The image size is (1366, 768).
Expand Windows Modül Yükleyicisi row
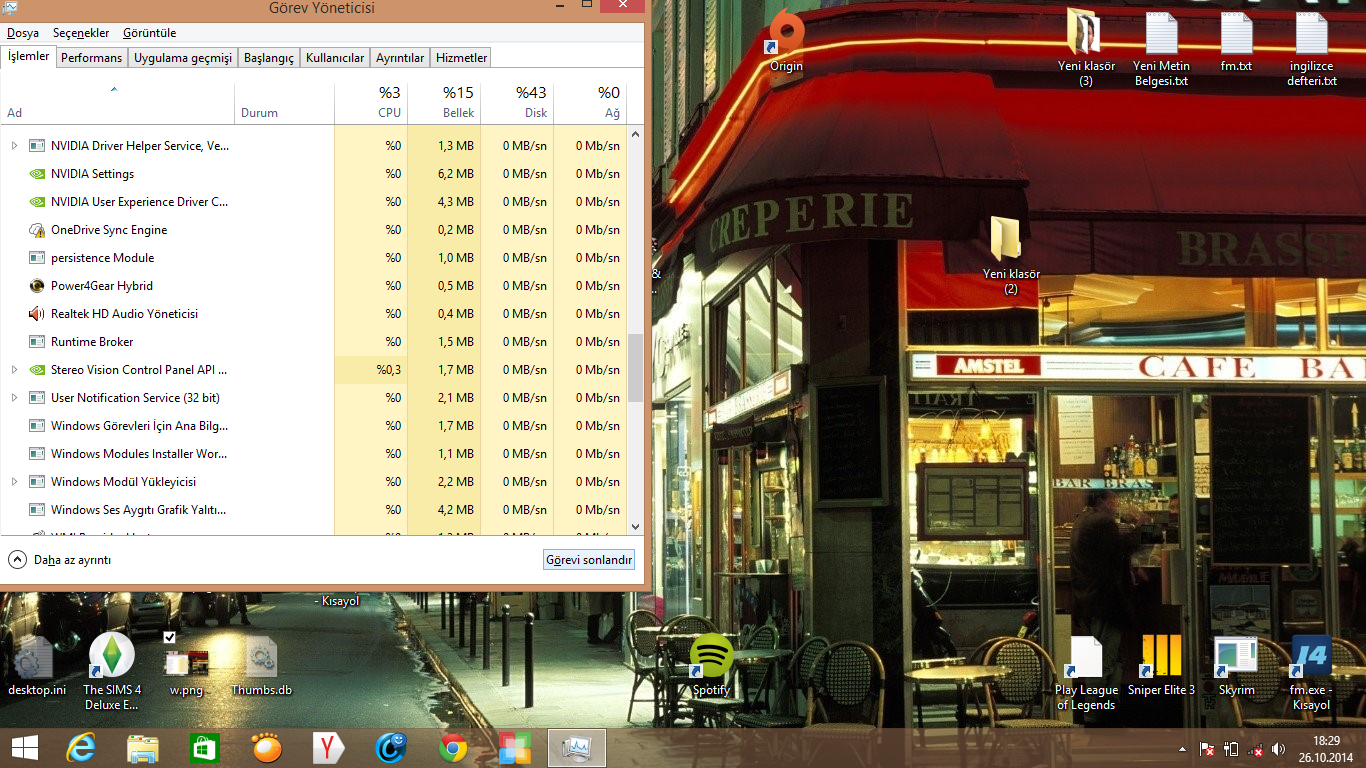click(14, 482)
